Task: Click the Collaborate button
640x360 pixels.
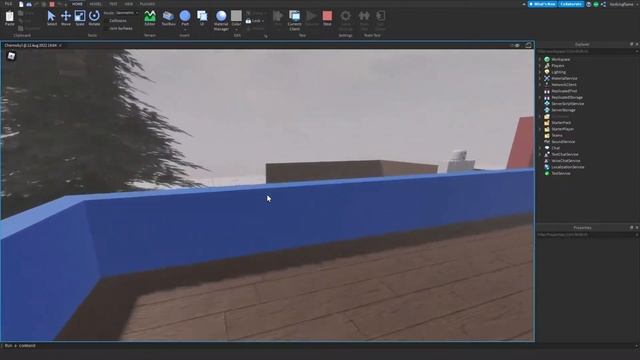Action: [x=571, y=4]
